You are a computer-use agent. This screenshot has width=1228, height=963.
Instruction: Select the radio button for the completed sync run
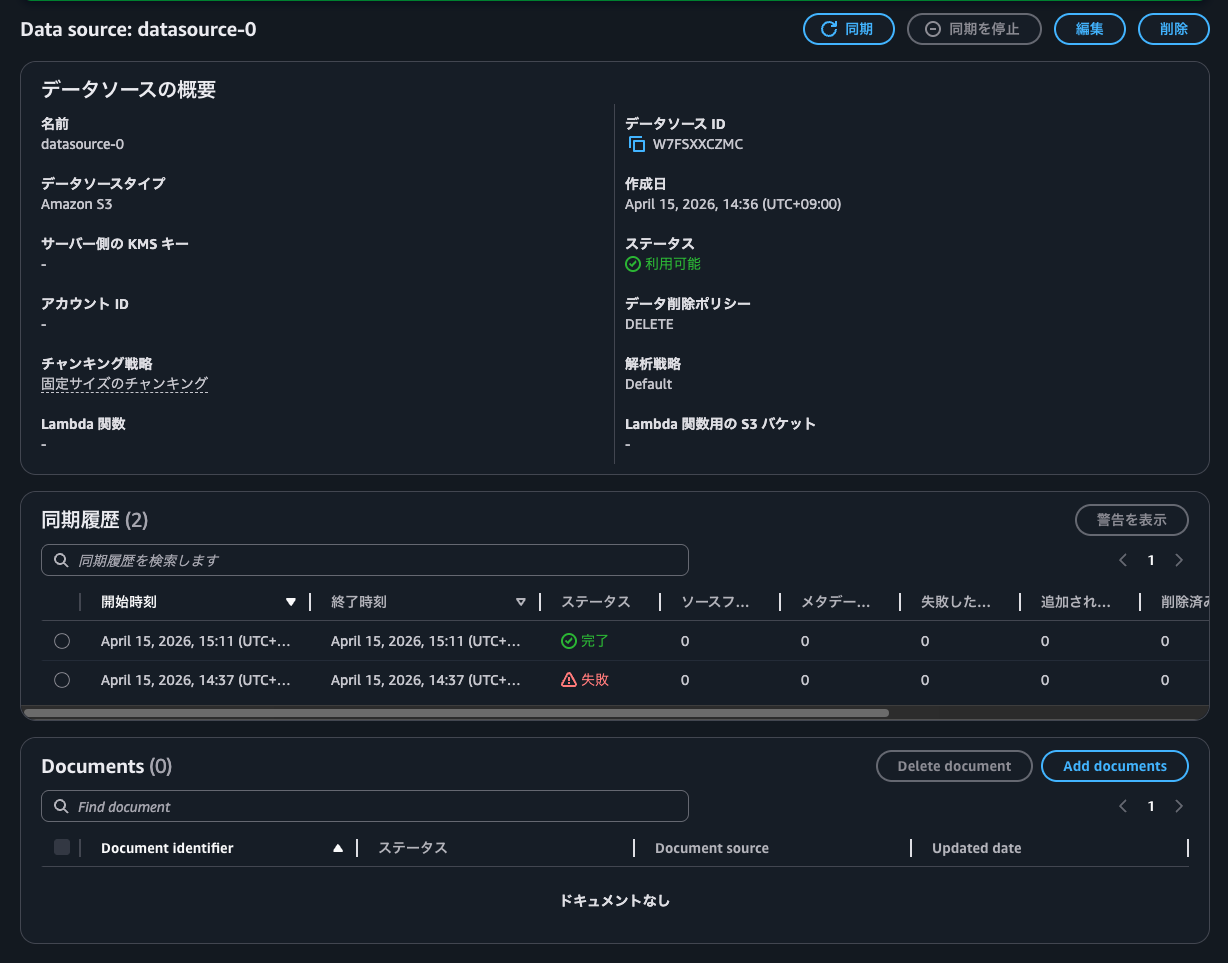click(62, 640)
